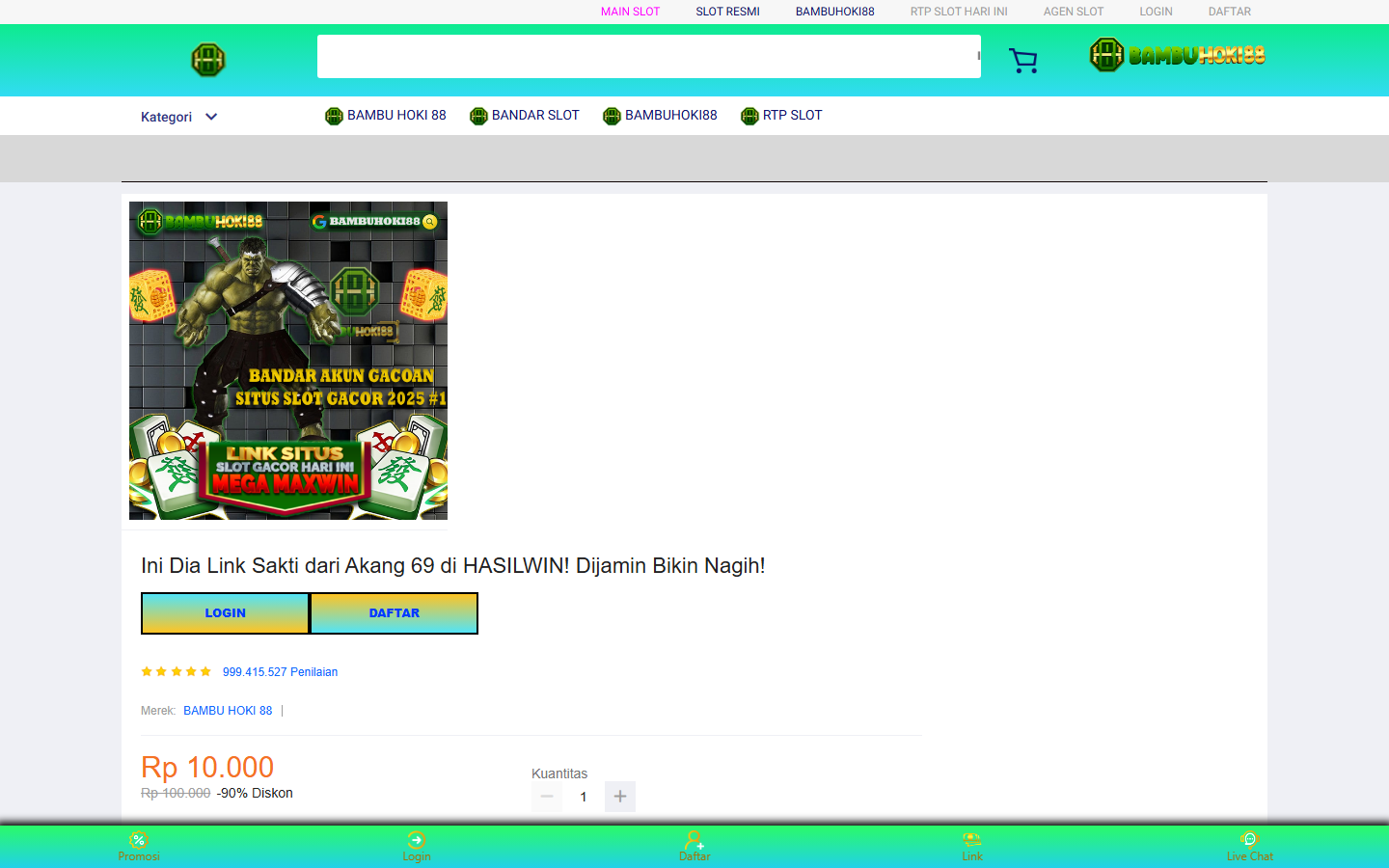Click the '-90% Diskon' label
This screenshot has height=868, width=1389.
click(x=255, y=793)
